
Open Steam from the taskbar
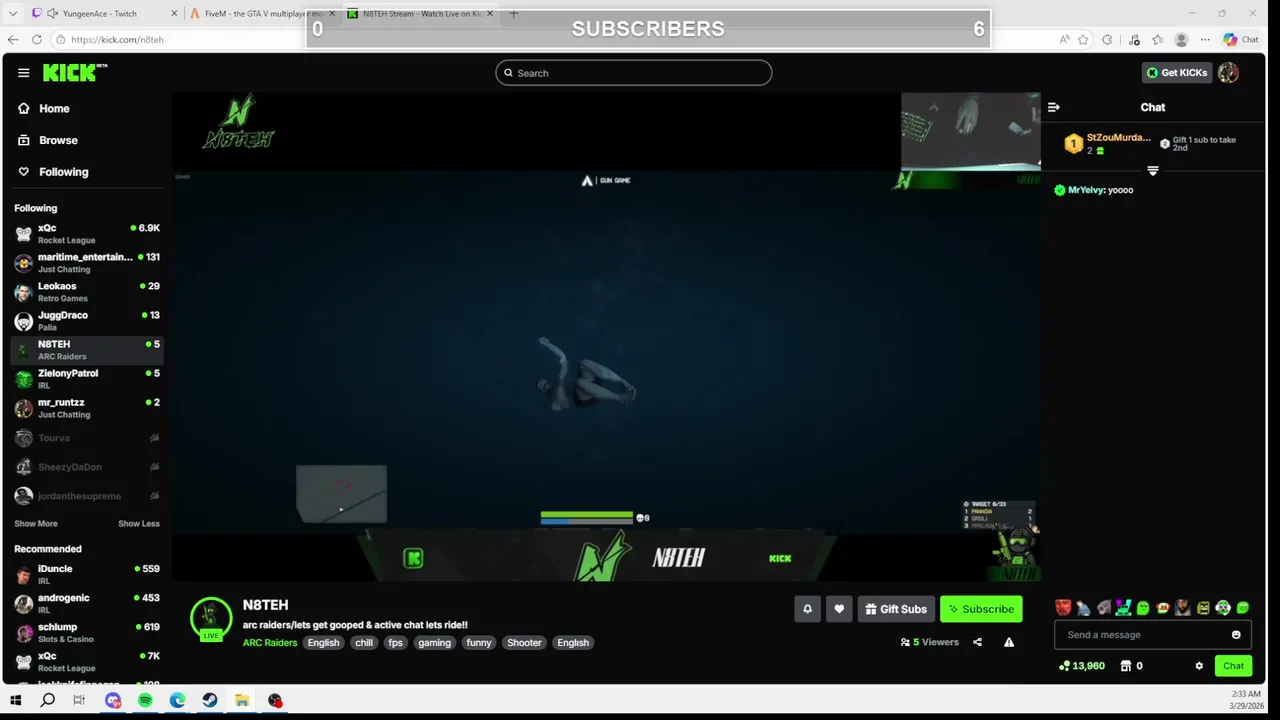[209, 700]
